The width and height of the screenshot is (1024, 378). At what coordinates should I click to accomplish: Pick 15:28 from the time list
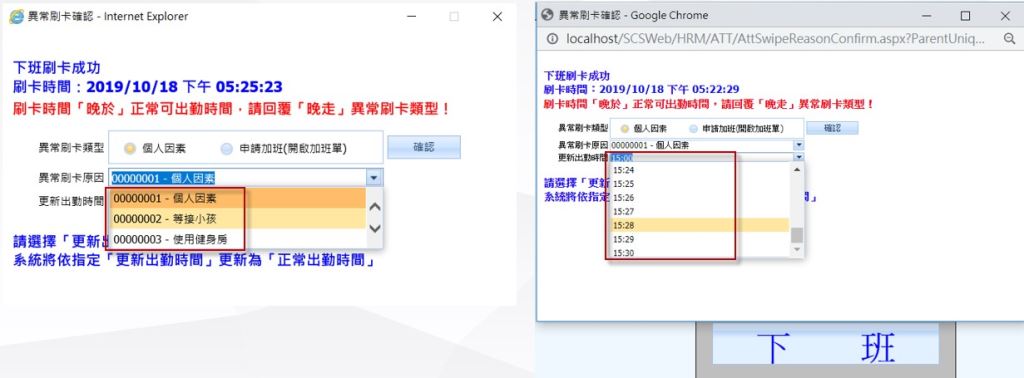(x=699, y=225)
